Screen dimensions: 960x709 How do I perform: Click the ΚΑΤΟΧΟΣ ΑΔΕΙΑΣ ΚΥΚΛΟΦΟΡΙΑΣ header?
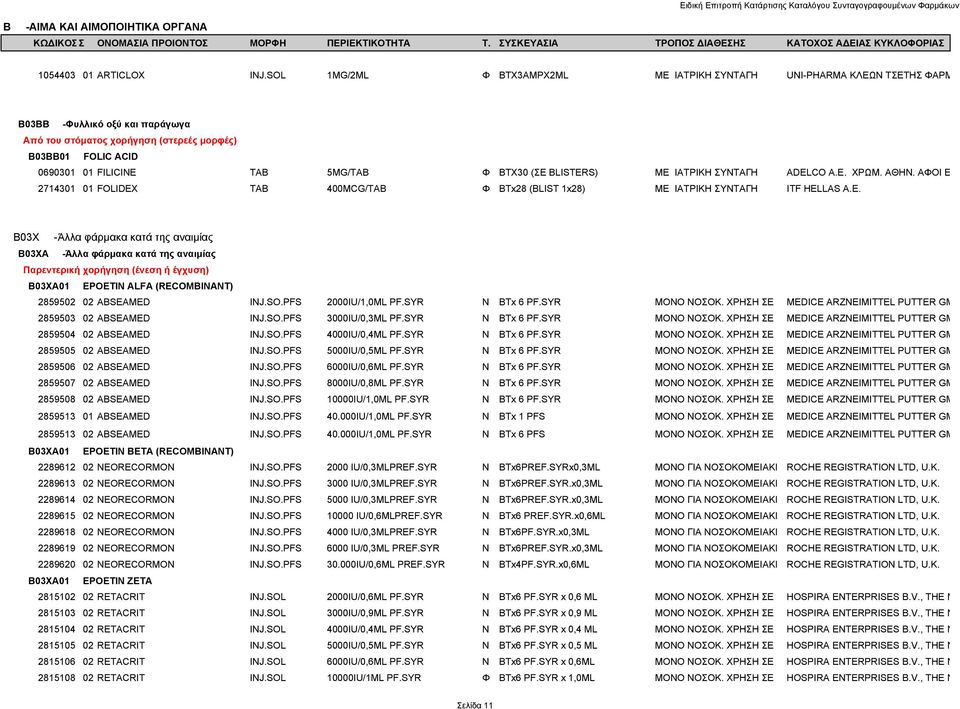click(865, 43)
